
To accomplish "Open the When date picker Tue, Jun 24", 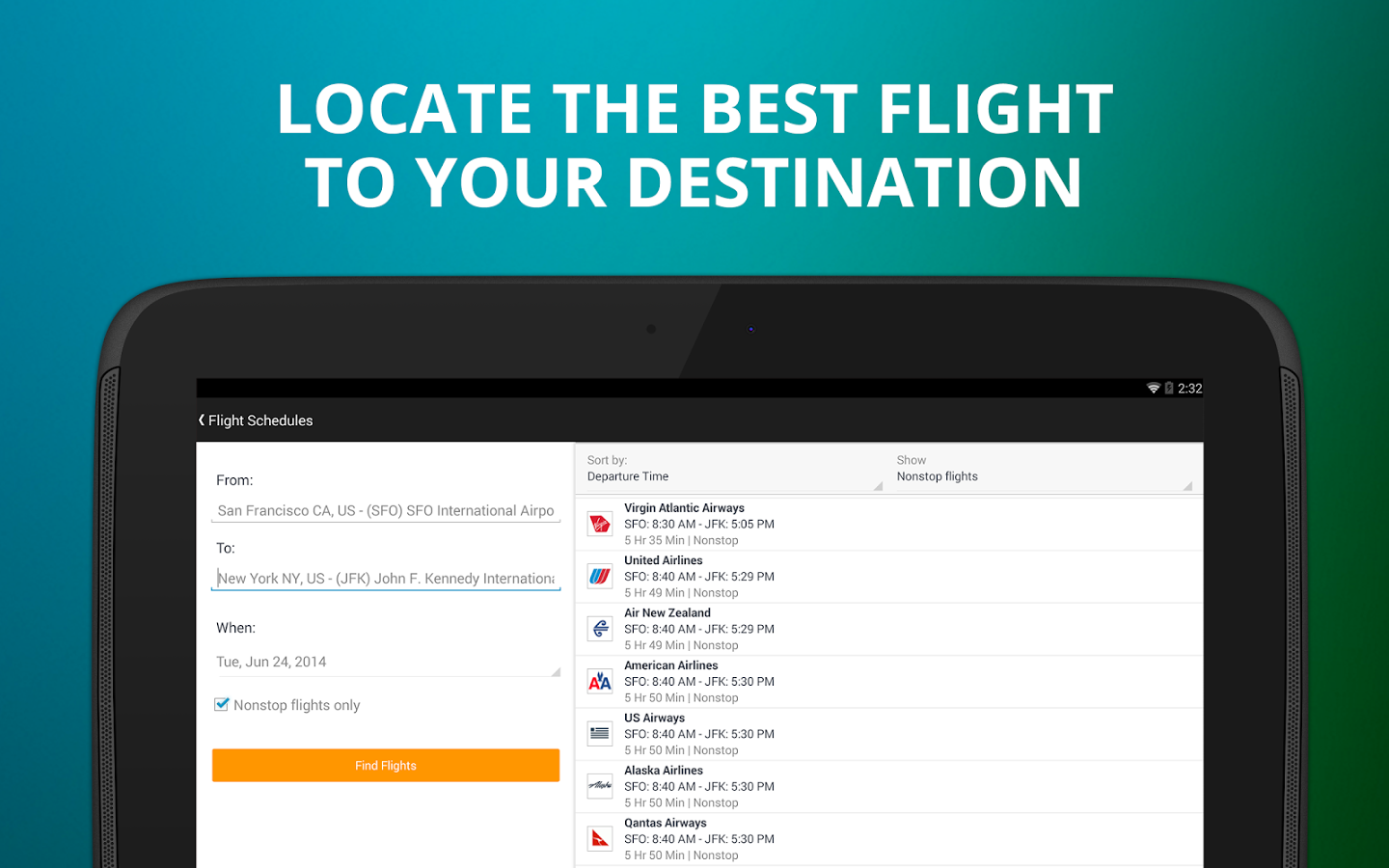I will (386, 662).
